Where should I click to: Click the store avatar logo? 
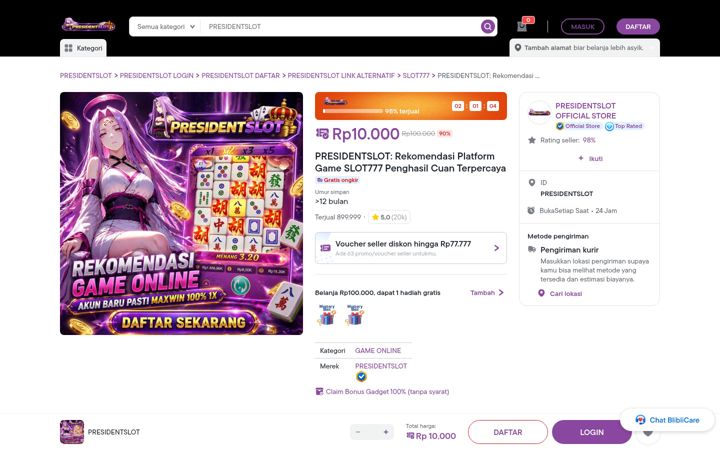(539, 112)
